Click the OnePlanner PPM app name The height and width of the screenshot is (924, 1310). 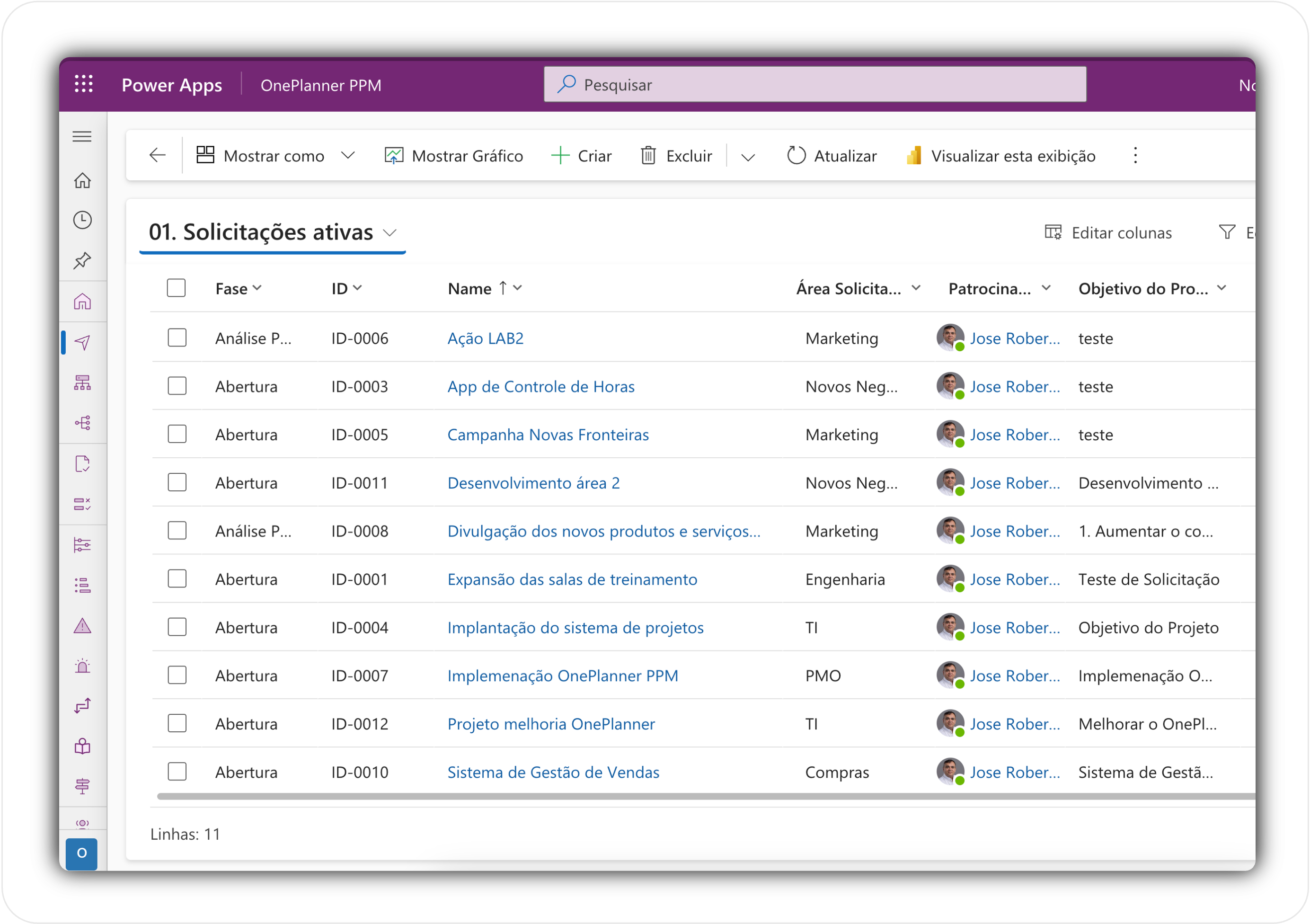tap(321, 86)
